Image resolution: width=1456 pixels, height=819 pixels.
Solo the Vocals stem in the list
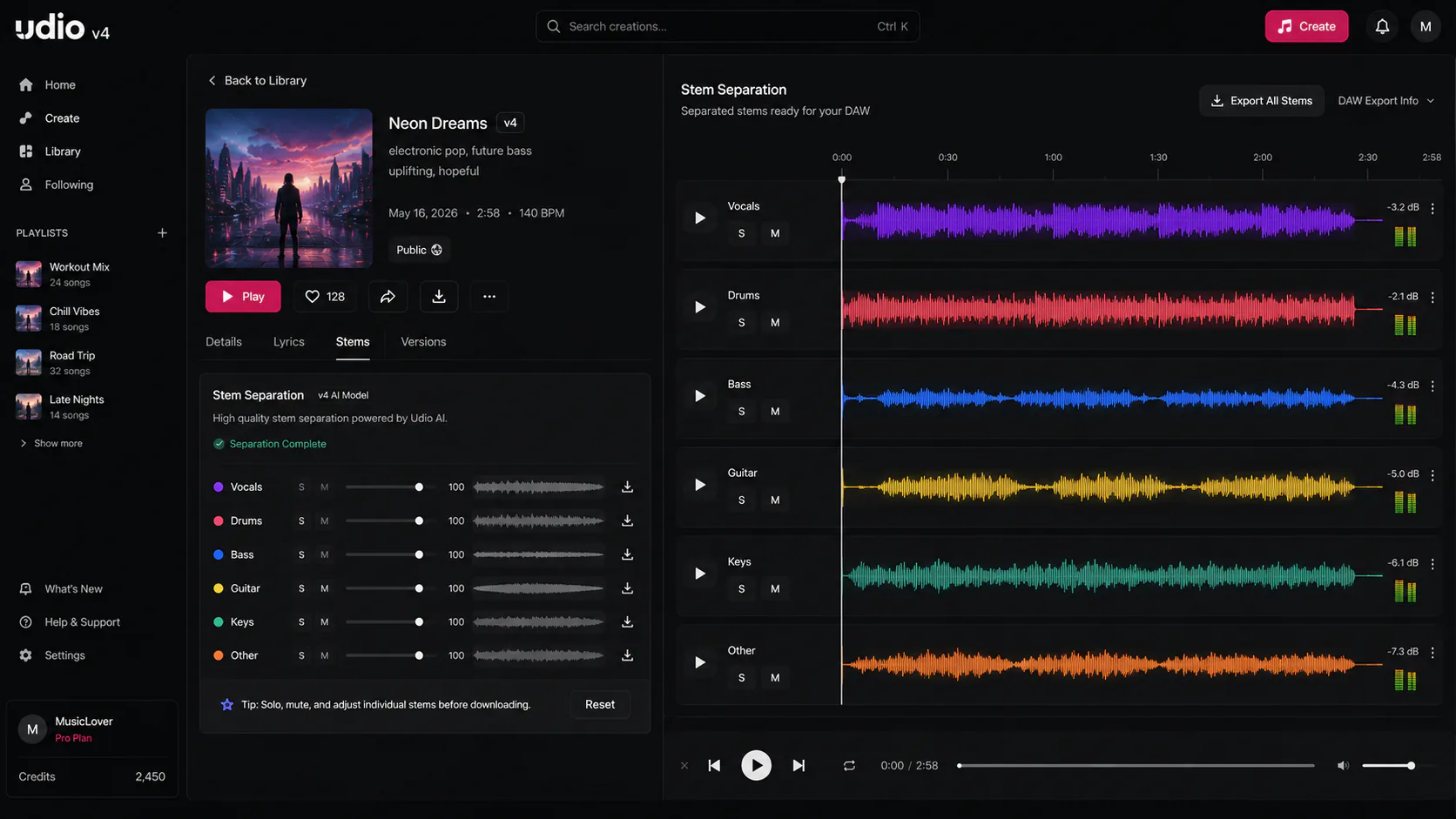(x=301, y=487)
